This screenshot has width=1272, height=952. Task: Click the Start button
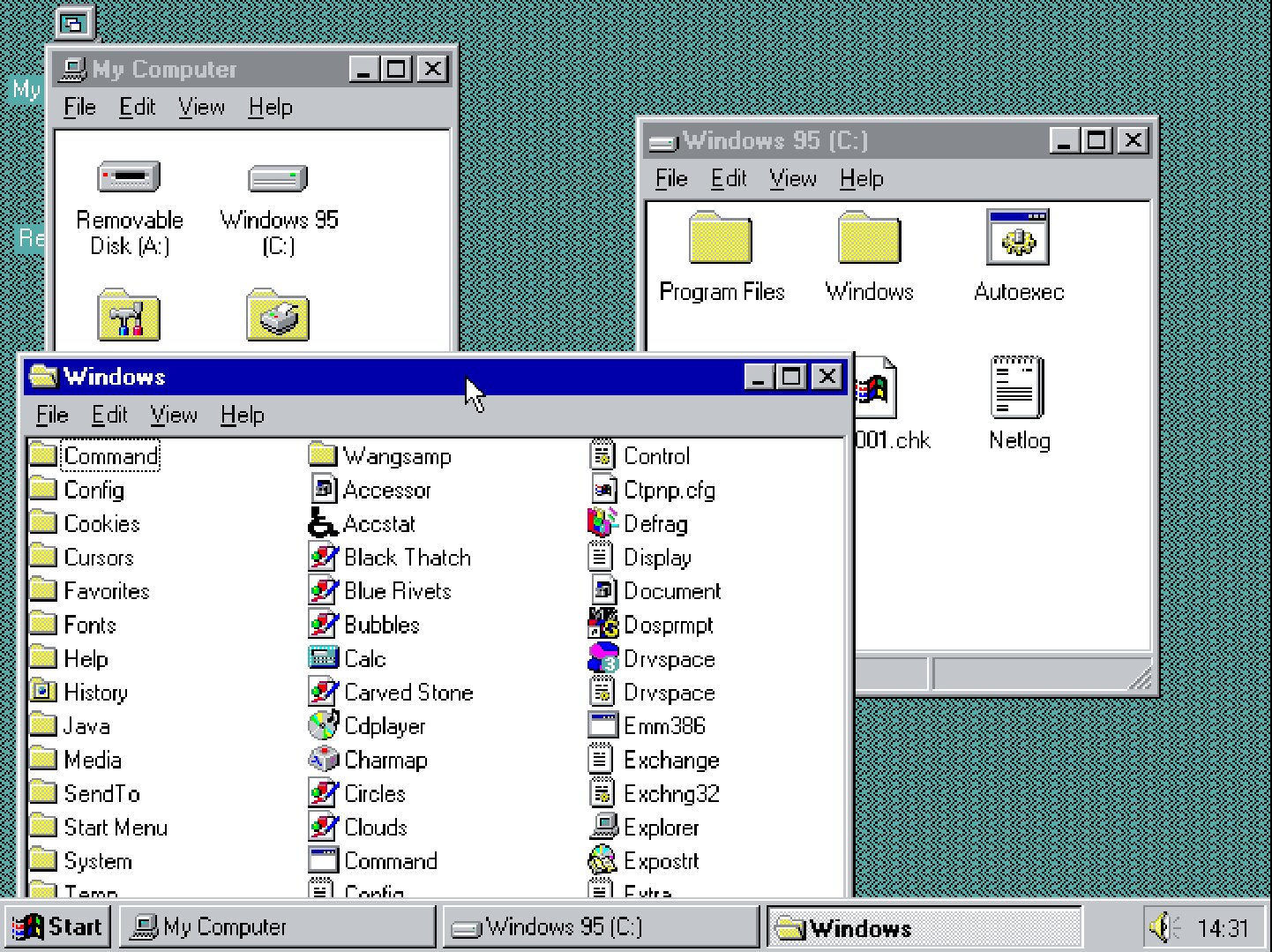[x=57, y=927]
